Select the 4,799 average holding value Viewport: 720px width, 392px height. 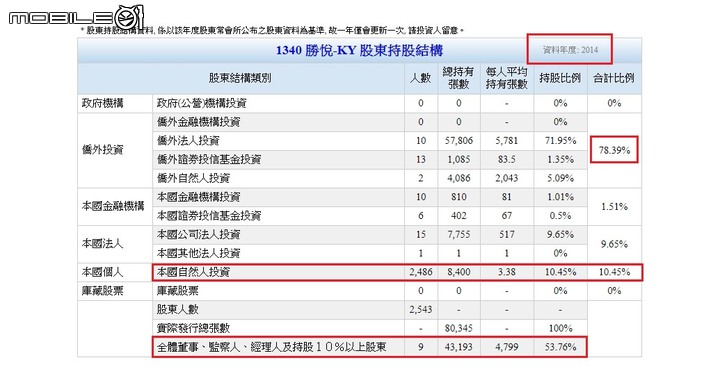pyautogui.click(x=506, y=347)
